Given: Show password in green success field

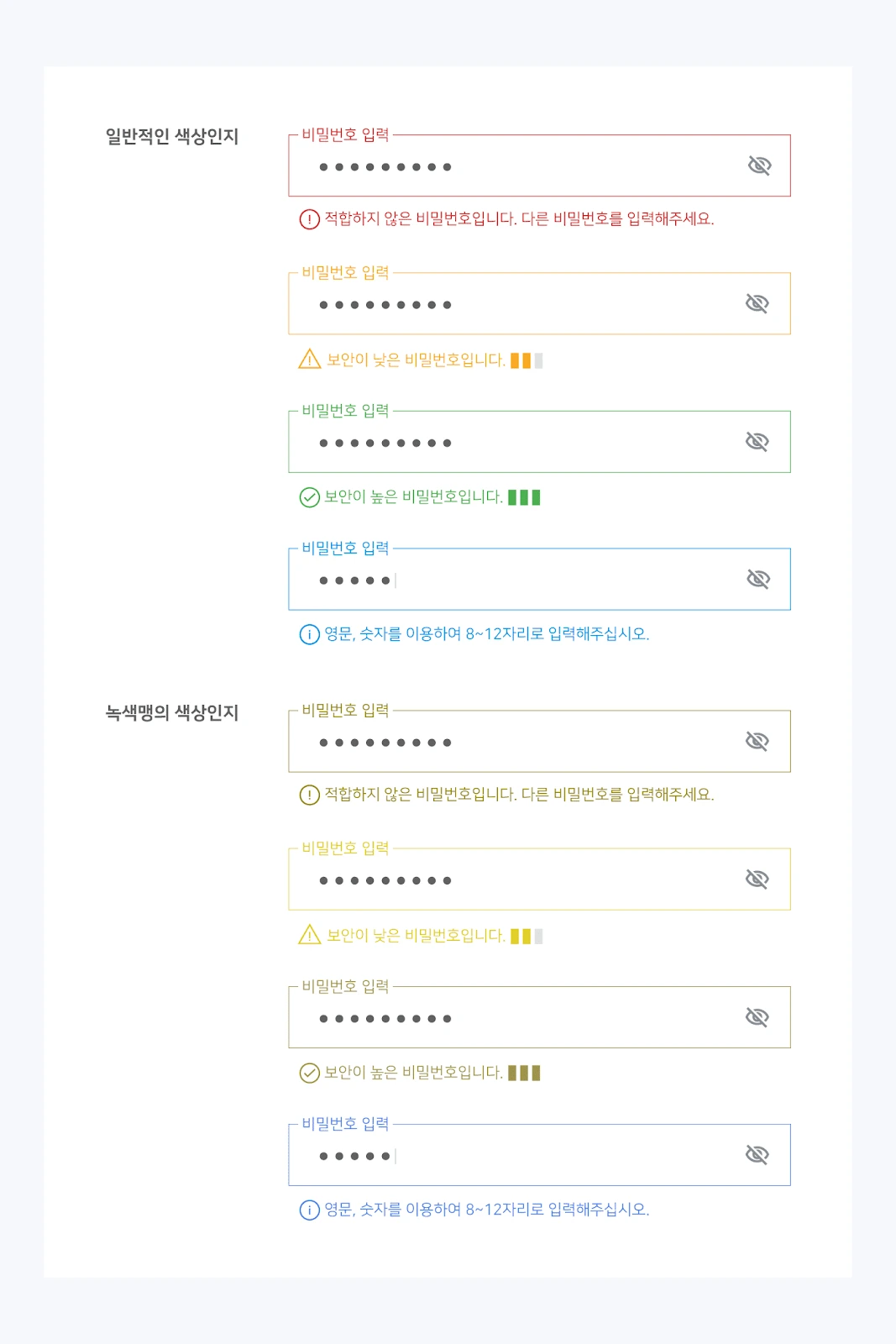Looking at the screenshot, I should pos(757,441).
